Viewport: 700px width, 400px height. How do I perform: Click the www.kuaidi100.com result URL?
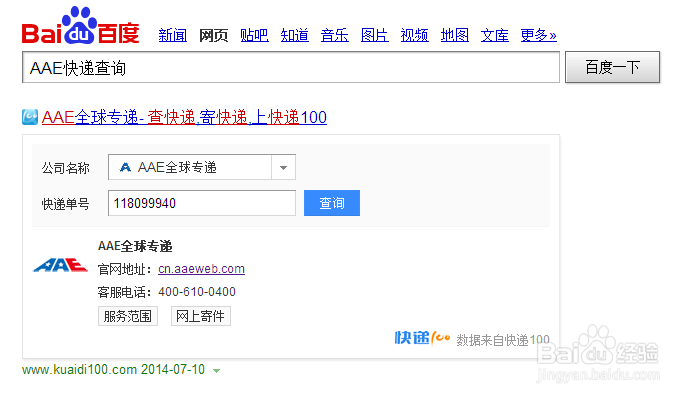(79, 370)
